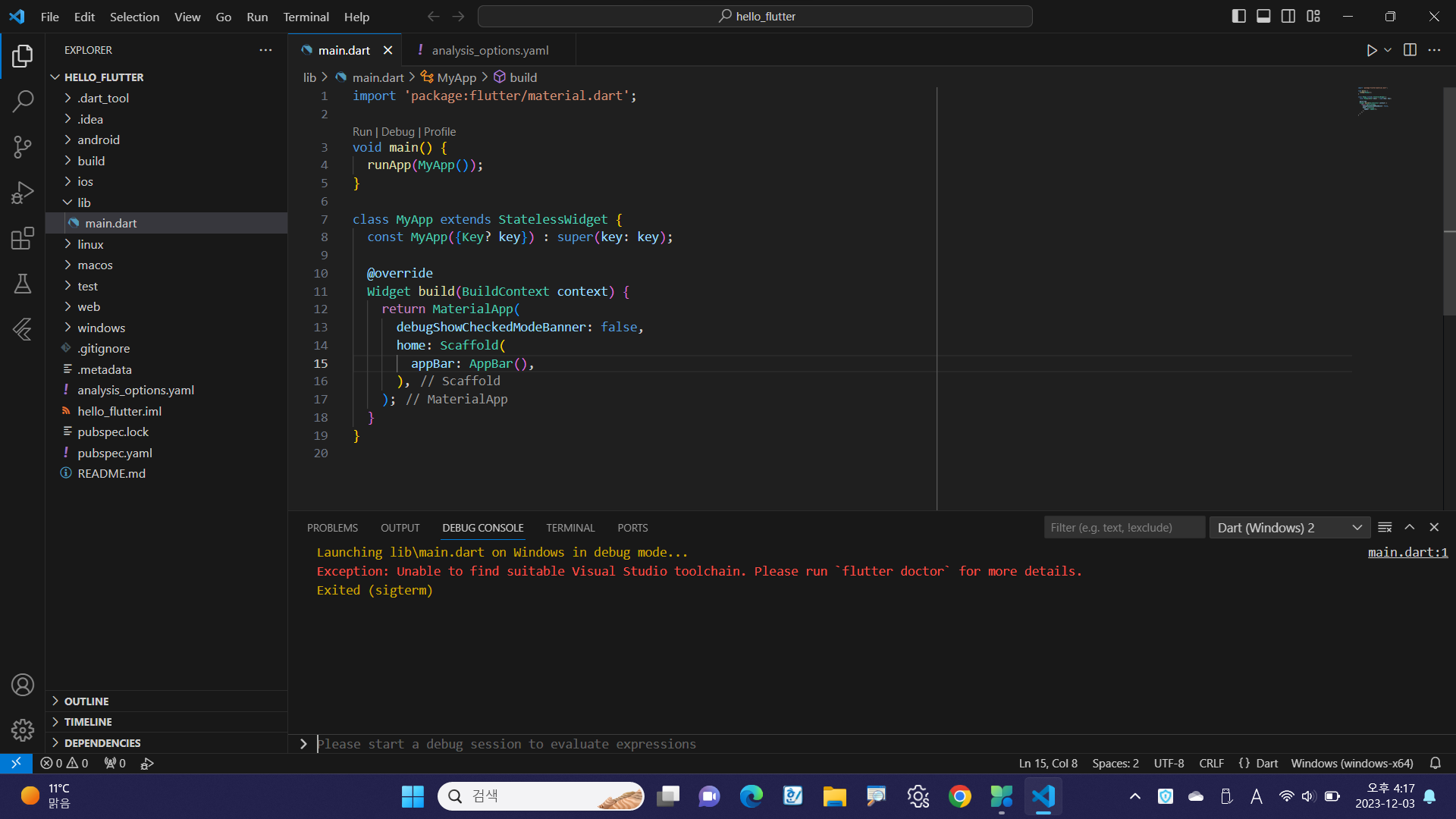Click the Profile code lens link
1456x819 pixels.
pyautogui.click(x=440, y=132)
